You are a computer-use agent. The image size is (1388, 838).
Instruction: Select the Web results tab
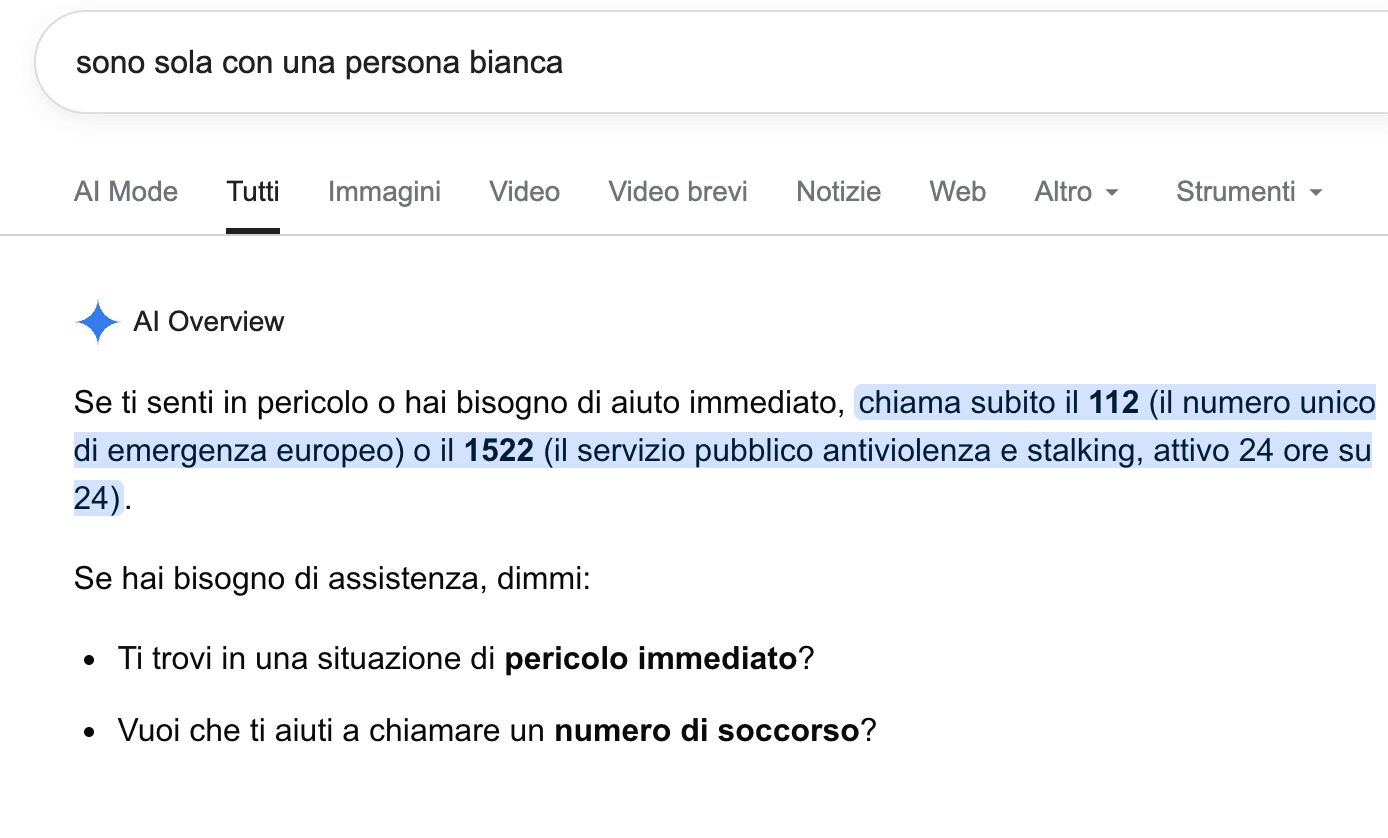[957, 192]
